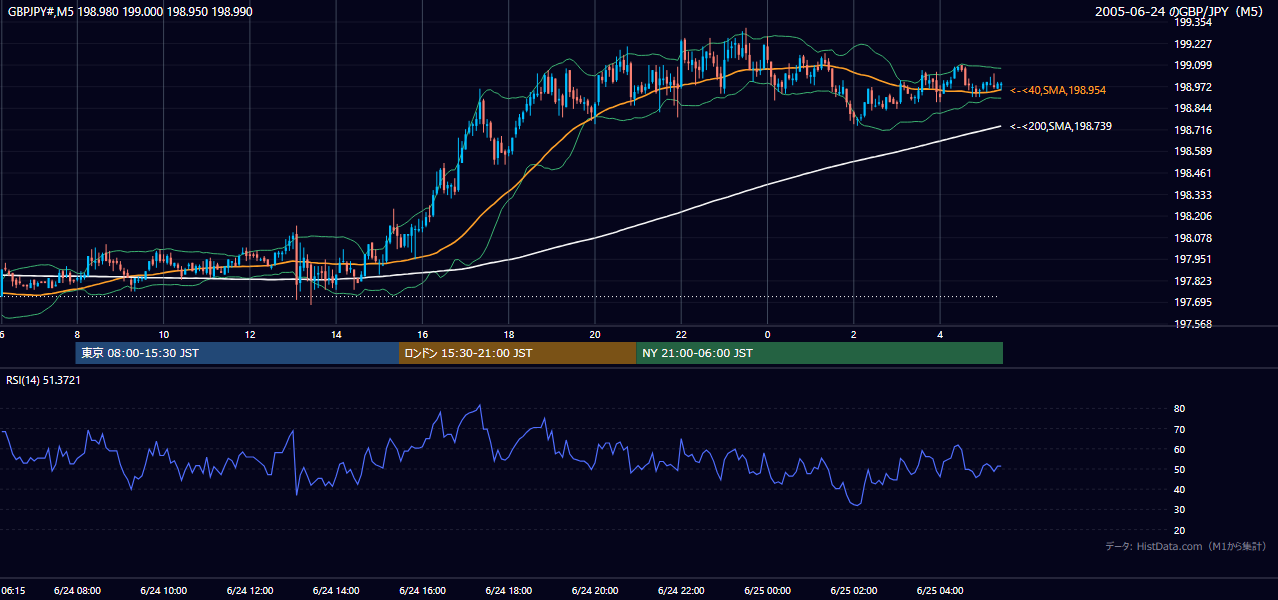Screen dimensions: 1278x600
Task: Click RSI scale level 50
Action: (x=1179, y=469)
